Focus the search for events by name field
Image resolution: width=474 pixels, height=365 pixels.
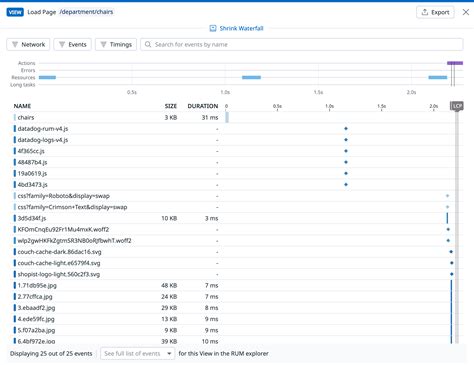pyautogui.click(x=302, y=44)
